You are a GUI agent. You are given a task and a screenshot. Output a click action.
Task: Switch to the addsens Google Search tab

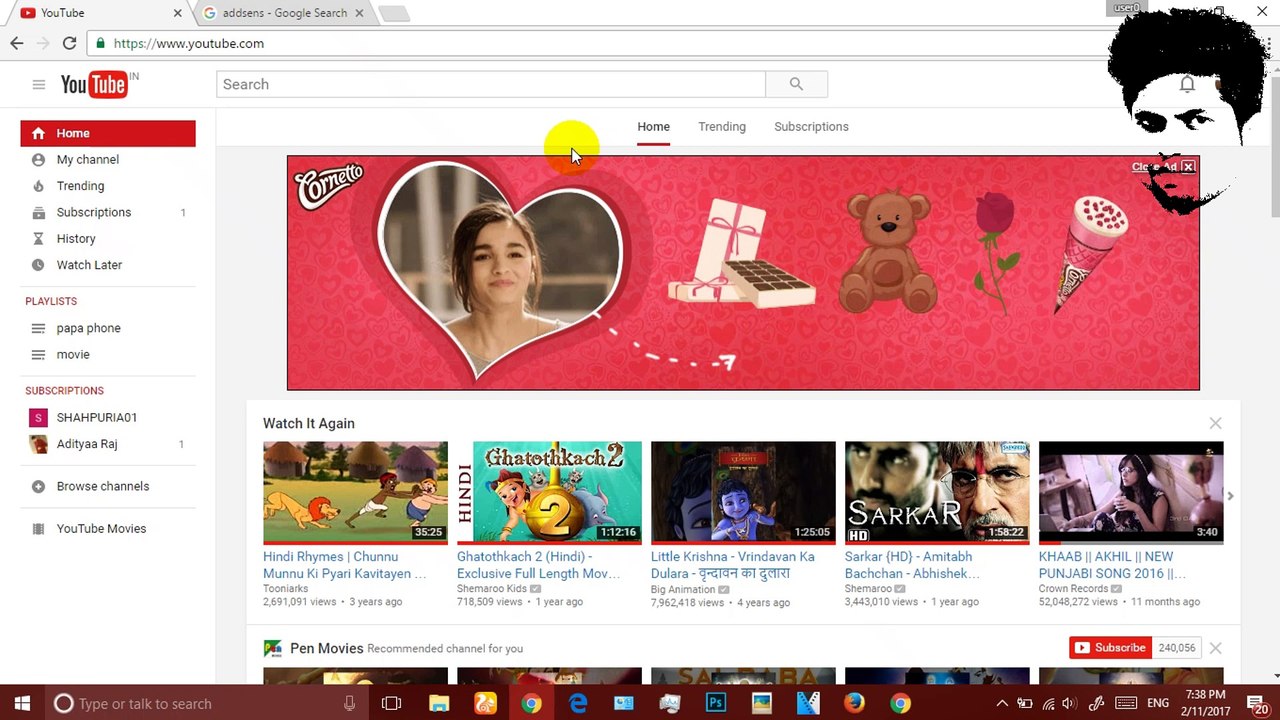285,13
